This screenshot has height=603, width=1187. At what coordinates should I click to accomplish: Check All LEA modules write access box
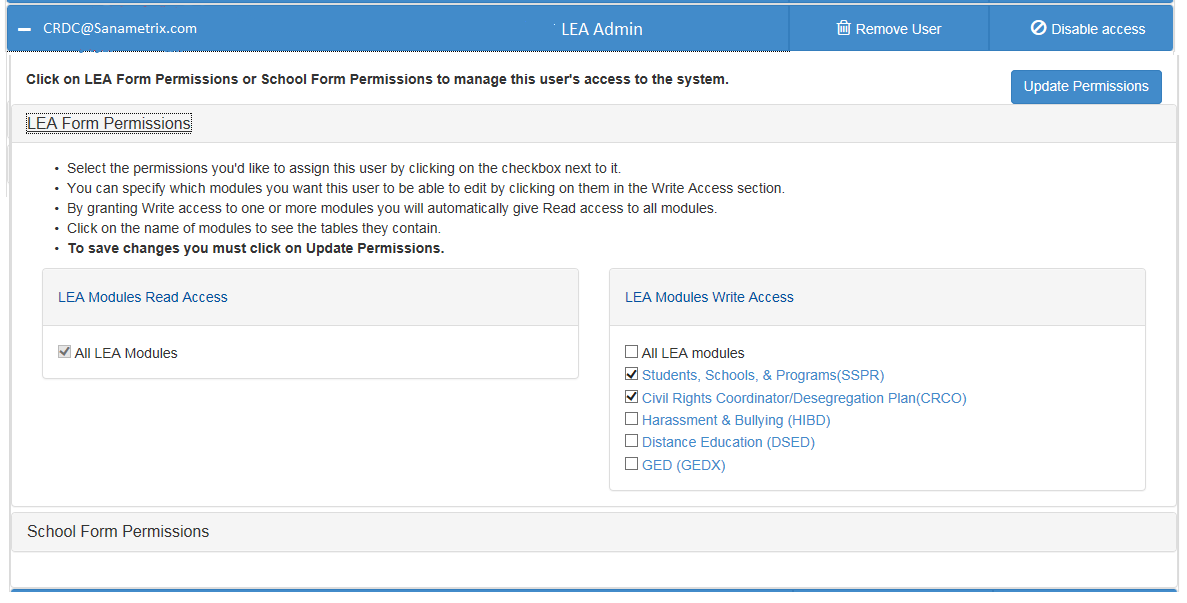pos(631,352)
